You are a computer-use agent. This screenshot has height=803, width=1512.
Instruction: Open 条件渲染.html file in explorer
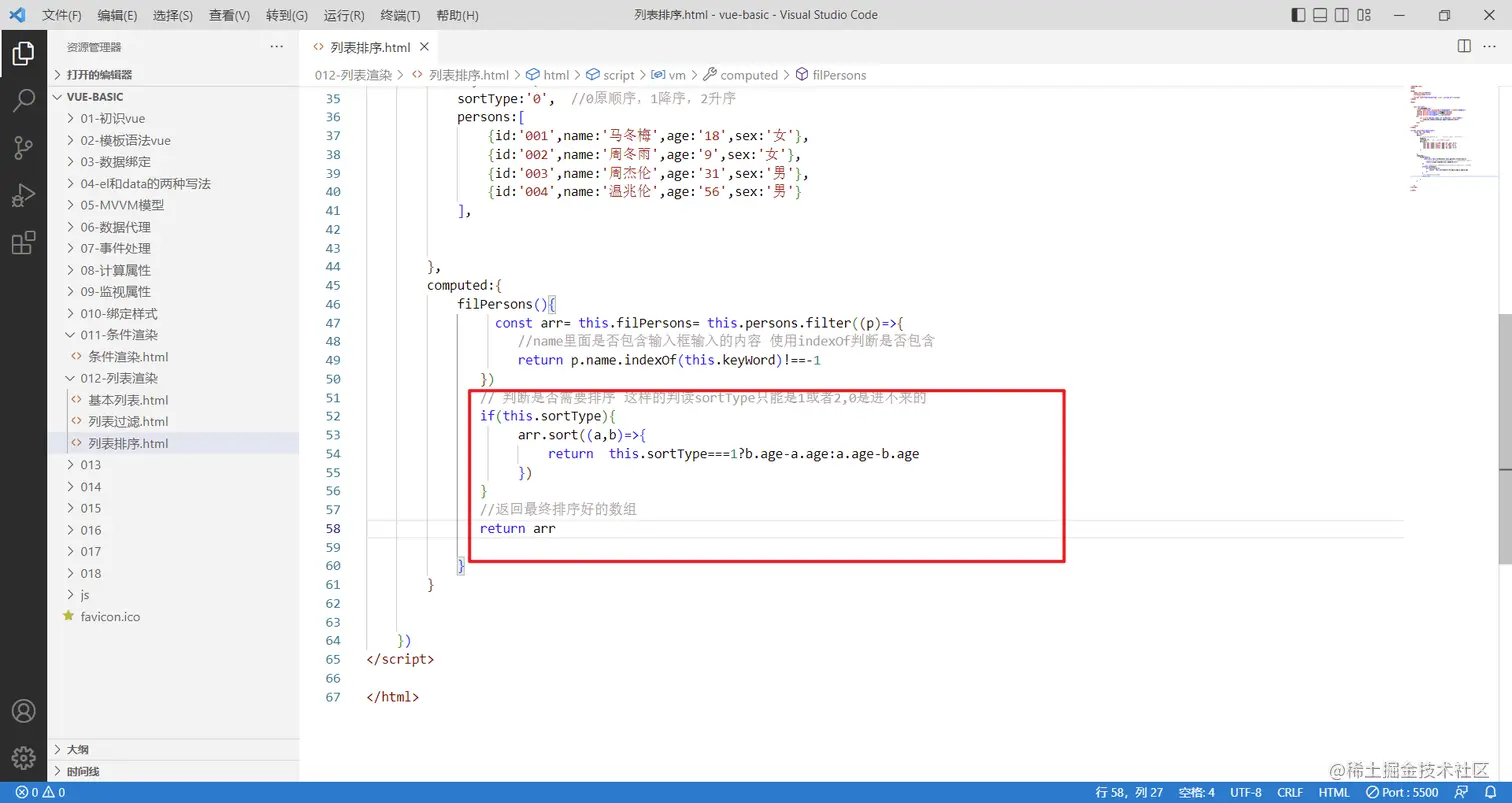(173, 357)
